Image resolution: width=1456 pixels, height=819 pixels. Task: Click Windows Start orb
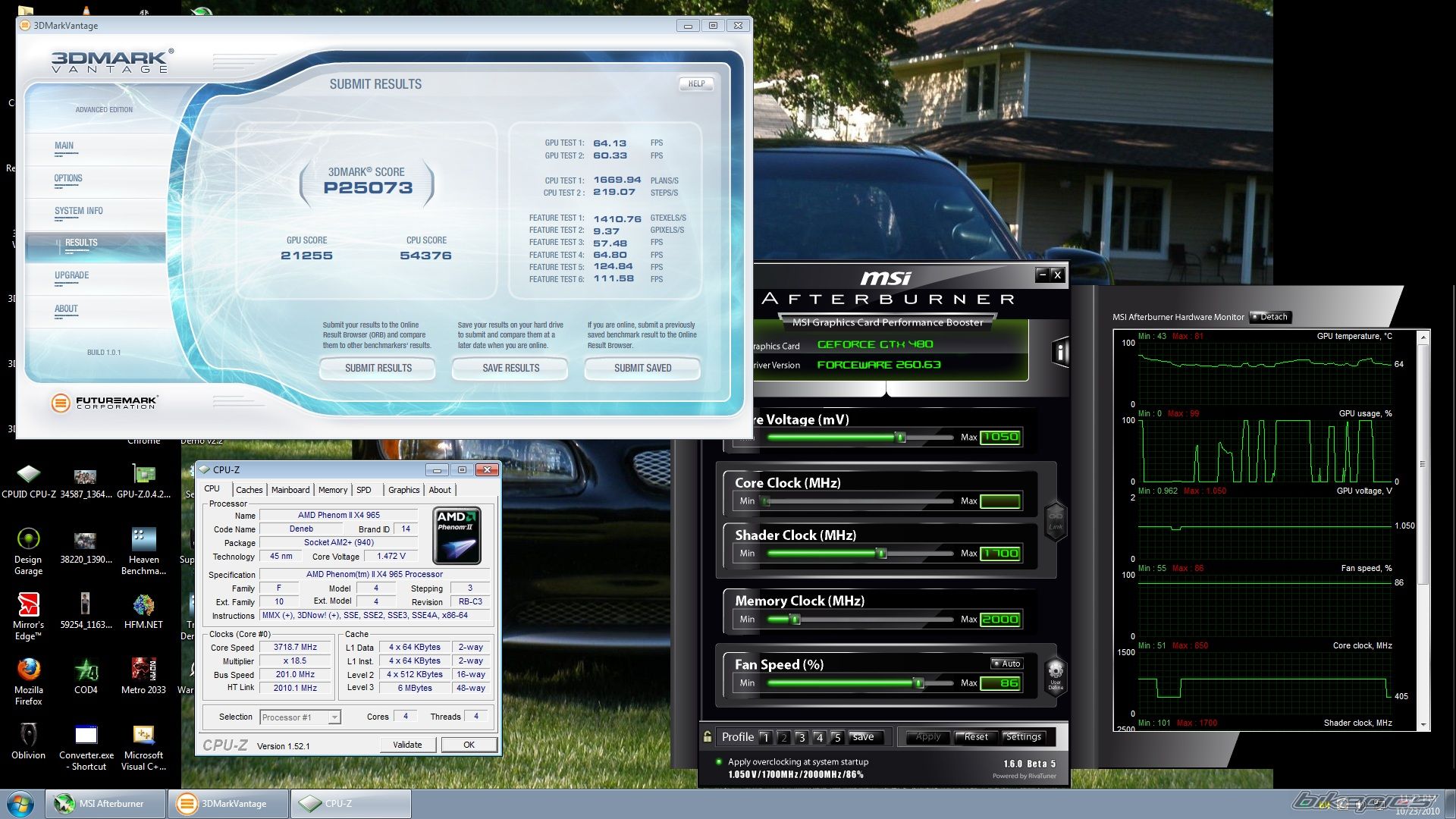20,803
